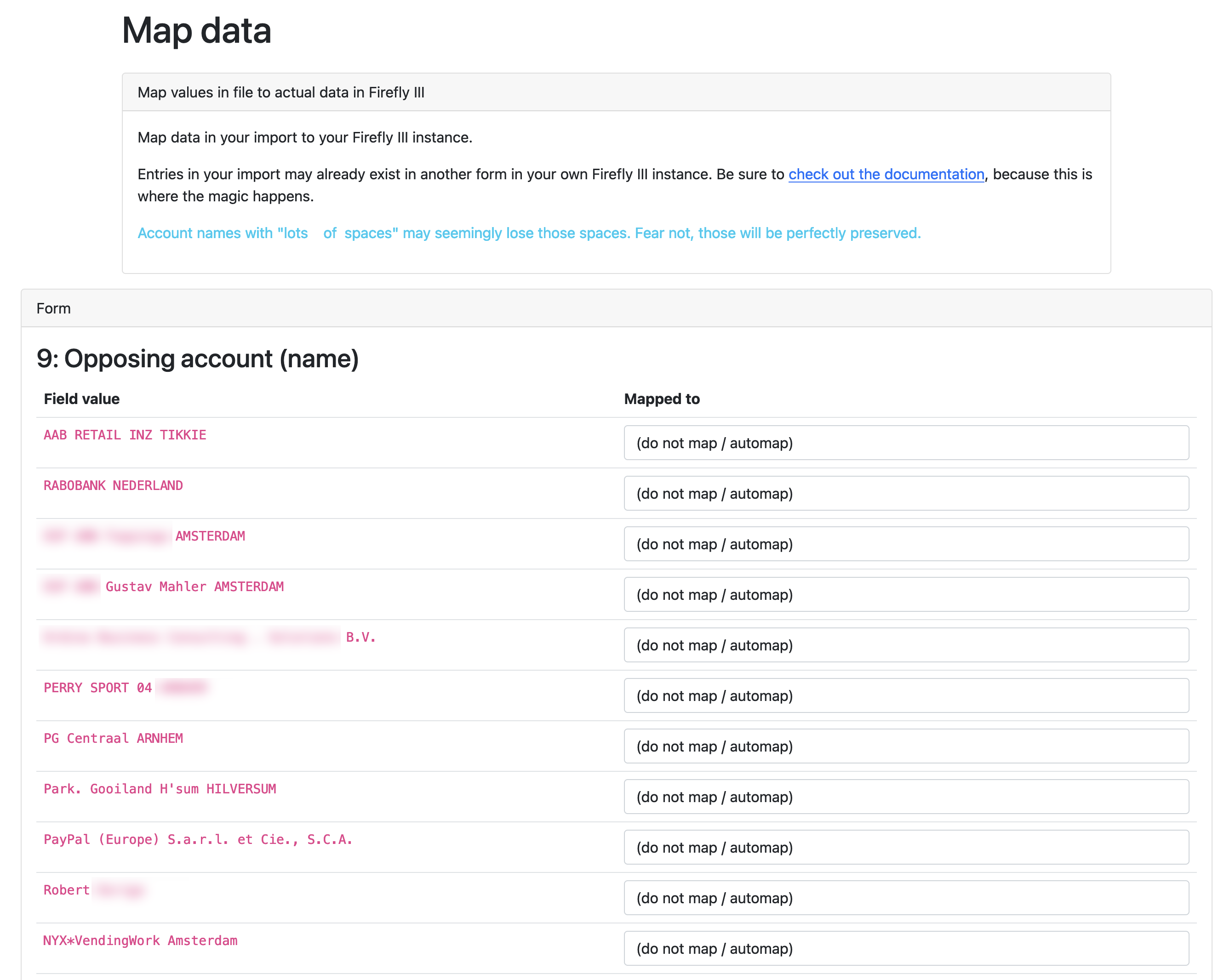
Task: Click the Map values in file panel header
Action: [x=281, y=92]
